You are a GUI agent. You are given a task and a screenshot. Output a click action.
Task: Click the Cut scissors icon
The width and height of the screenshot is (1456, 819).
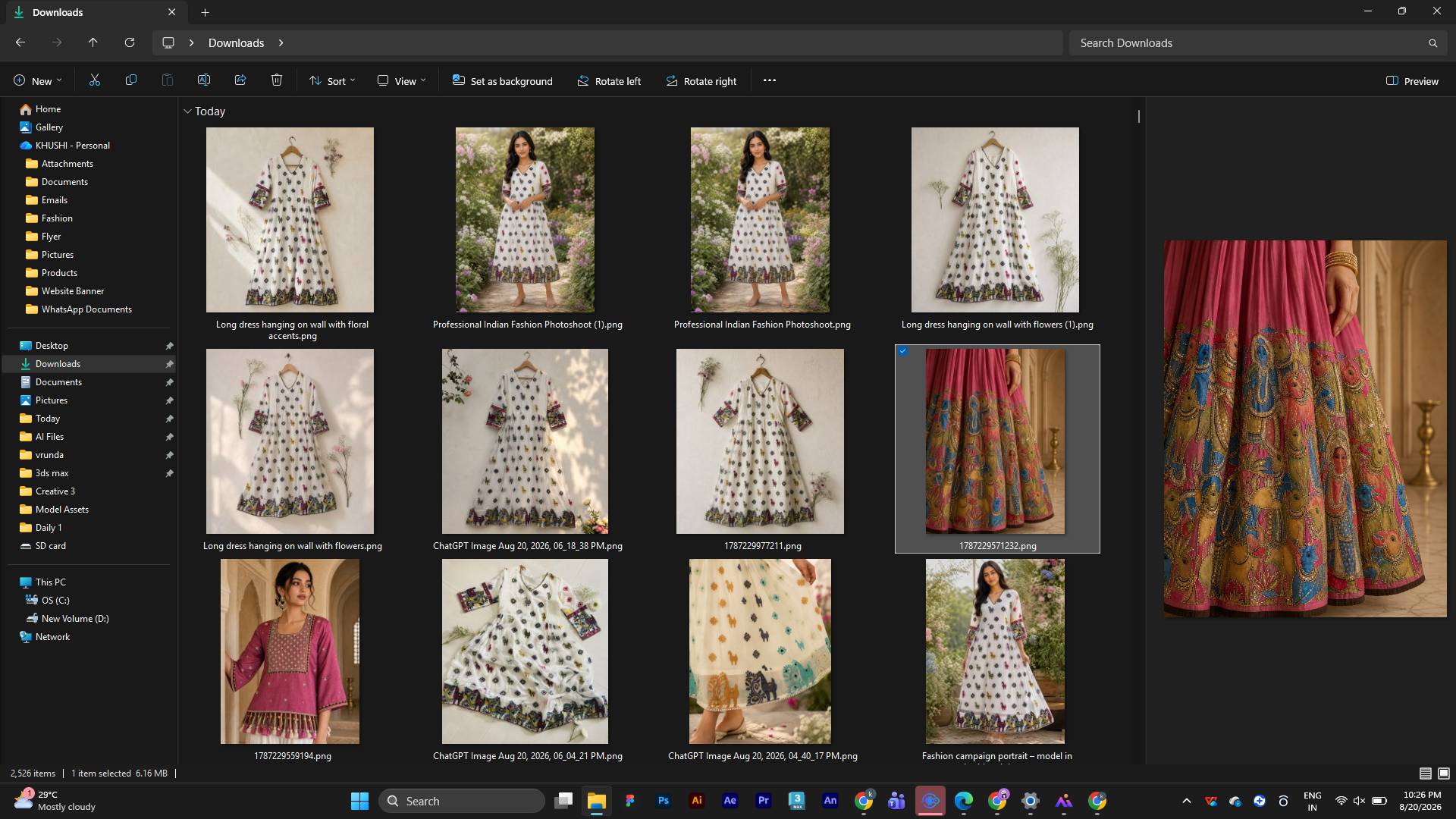95,80
